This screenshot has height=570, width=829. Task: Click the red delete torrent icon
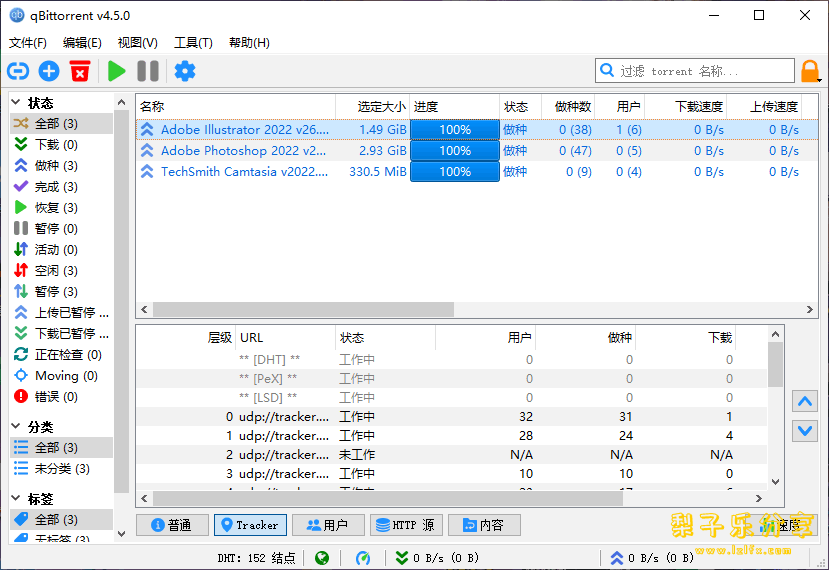(80, 71)
